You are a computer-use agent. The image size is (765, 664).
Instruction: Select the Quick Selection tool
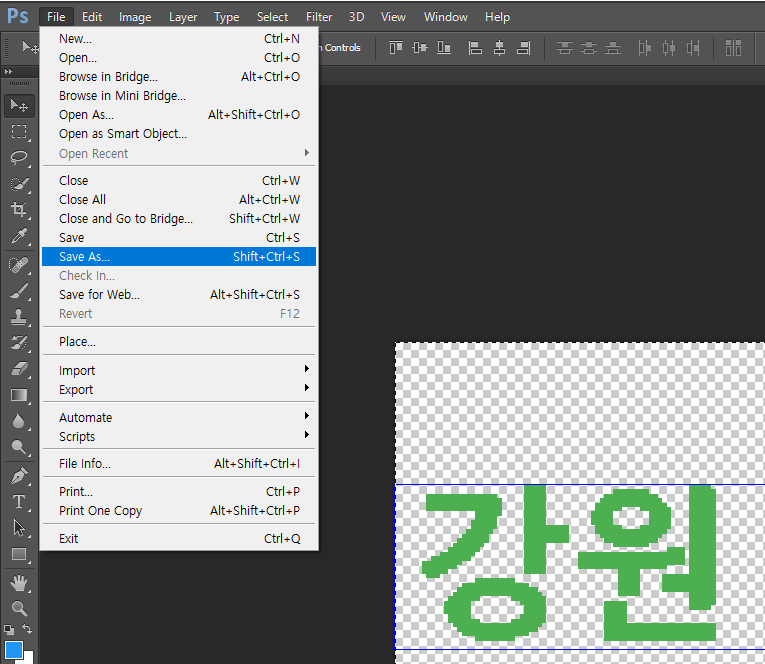[19, 184]
